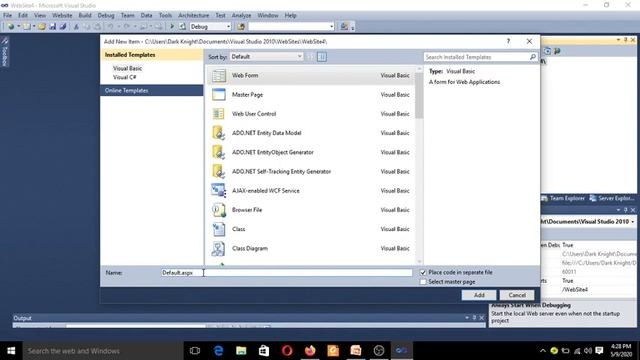This screenshot has width=640, height=360.
Task: Select Visual C# in Installed Templates
Action: click(124, 77)
